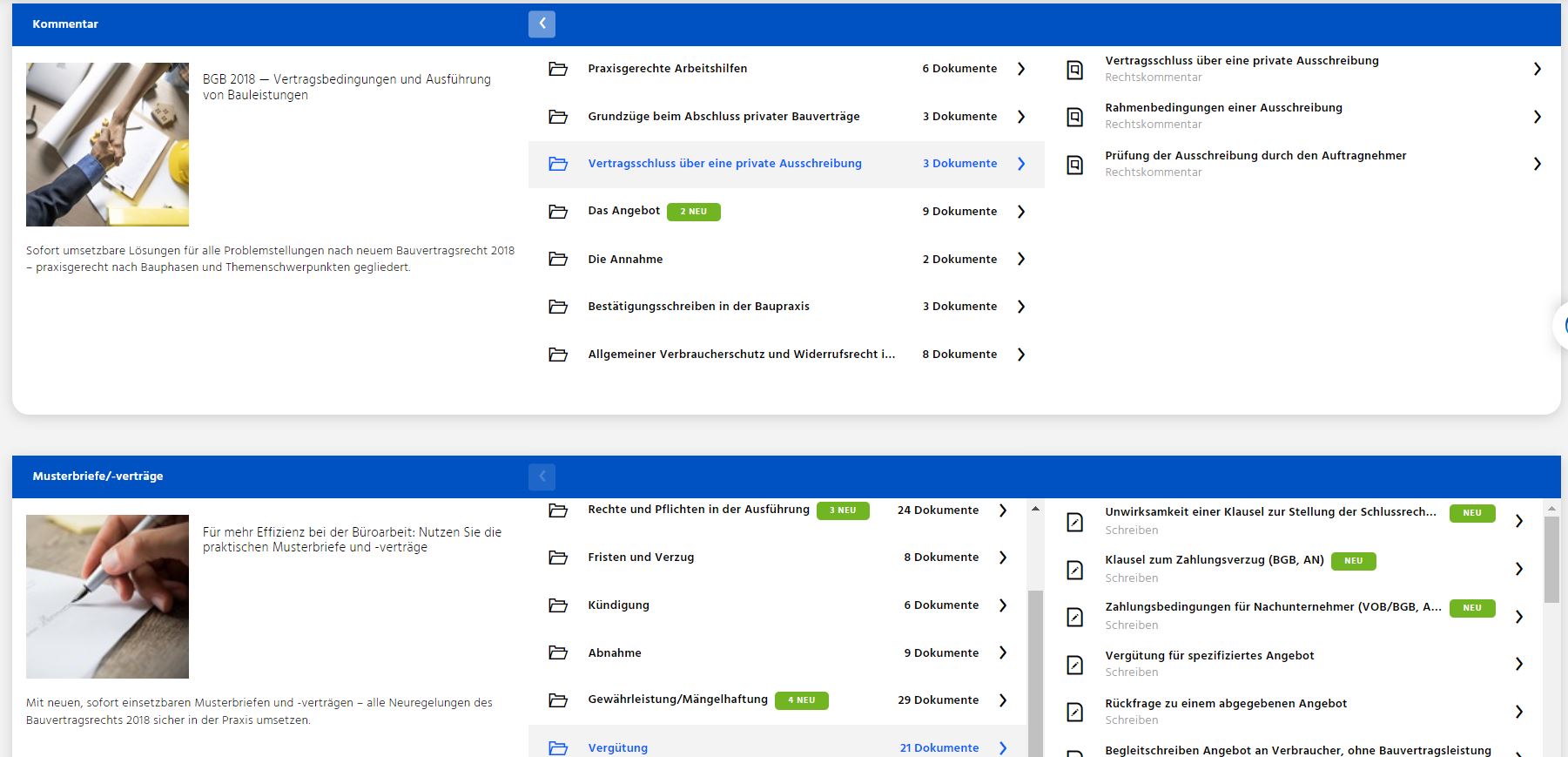Click the back arrow in Kommentar header
This screenshot has width=1568, height=757.
pos(542,24)
